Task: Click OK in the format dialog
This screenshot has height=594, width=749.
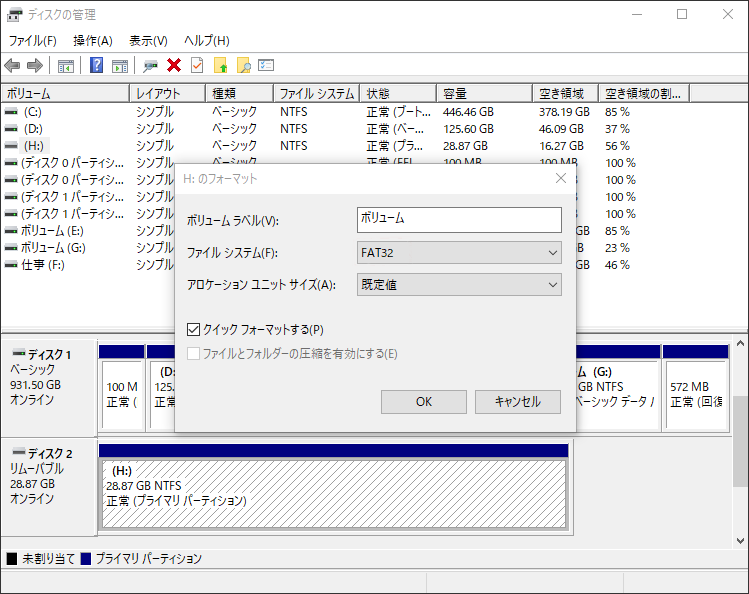Action: 424,402
